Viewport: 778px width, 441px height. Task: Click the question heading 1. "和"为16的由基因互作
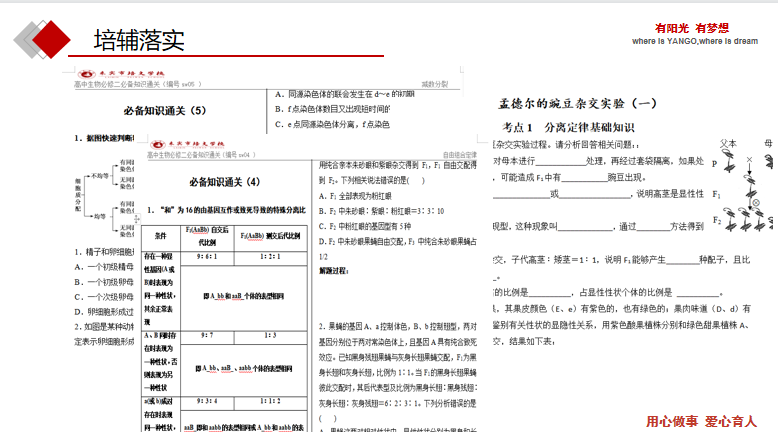(227, 210)
